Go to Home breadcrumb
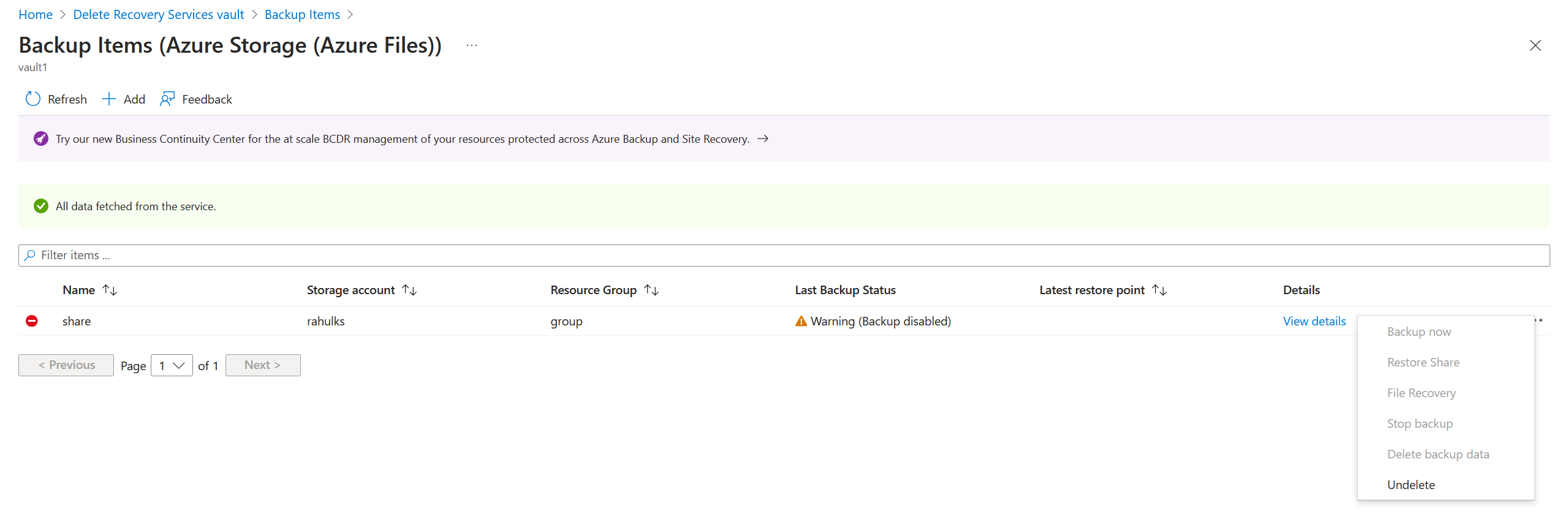The height and width of the screenshot is (516, 1568). pos(36,15)
